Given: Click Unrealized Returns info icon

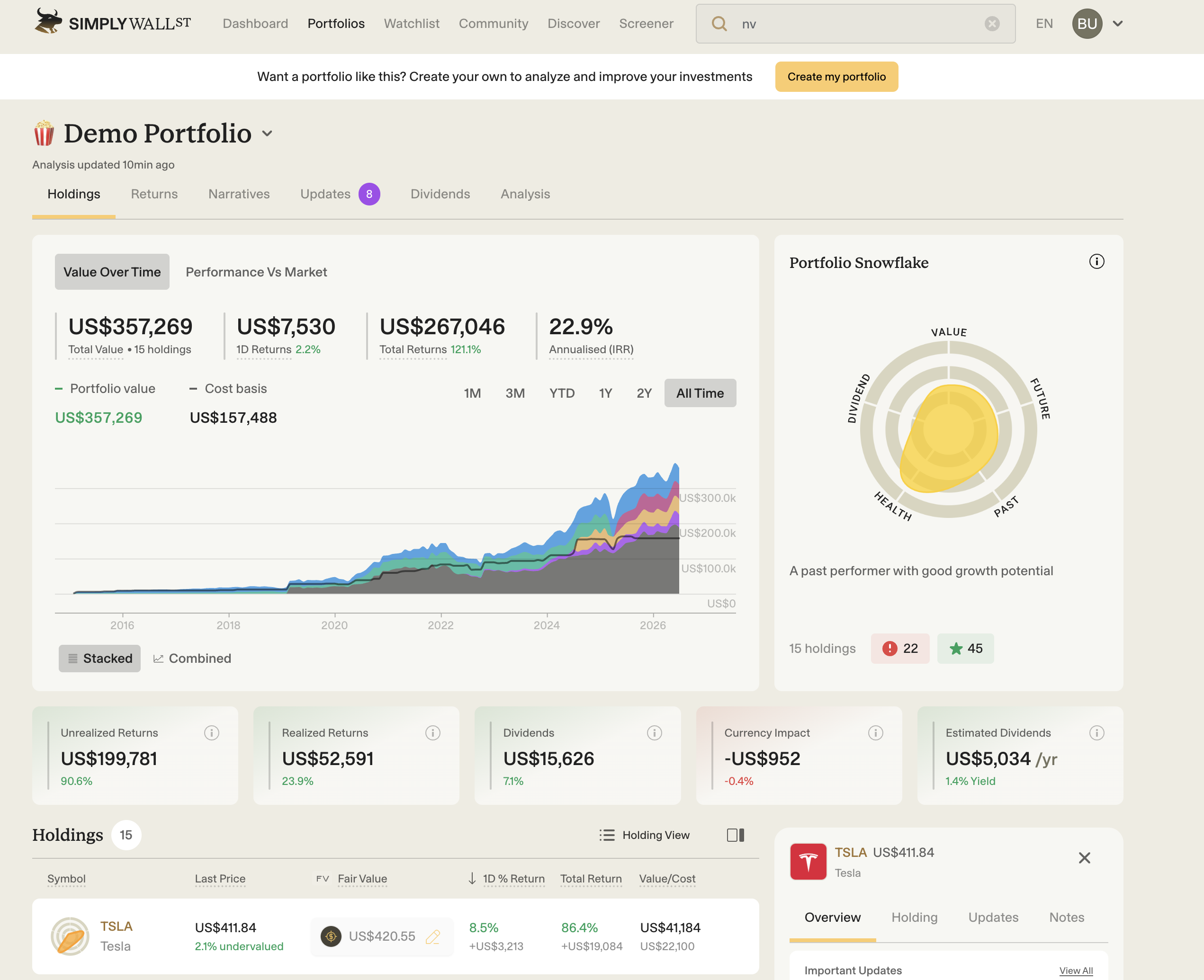Looking at the screenshot, I should tap(211, 733).
